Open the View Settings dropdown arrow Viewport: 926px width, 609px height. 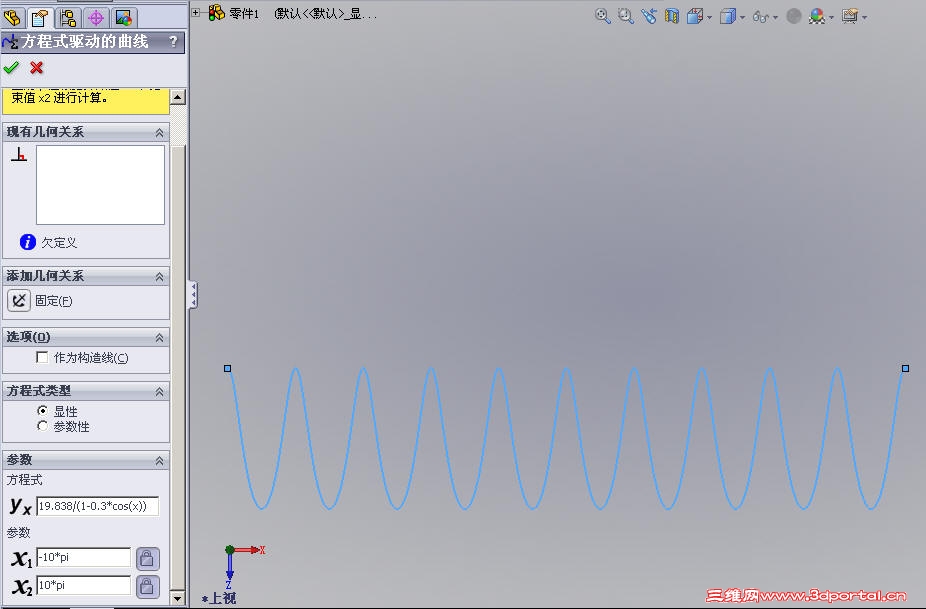pos(865,18)
